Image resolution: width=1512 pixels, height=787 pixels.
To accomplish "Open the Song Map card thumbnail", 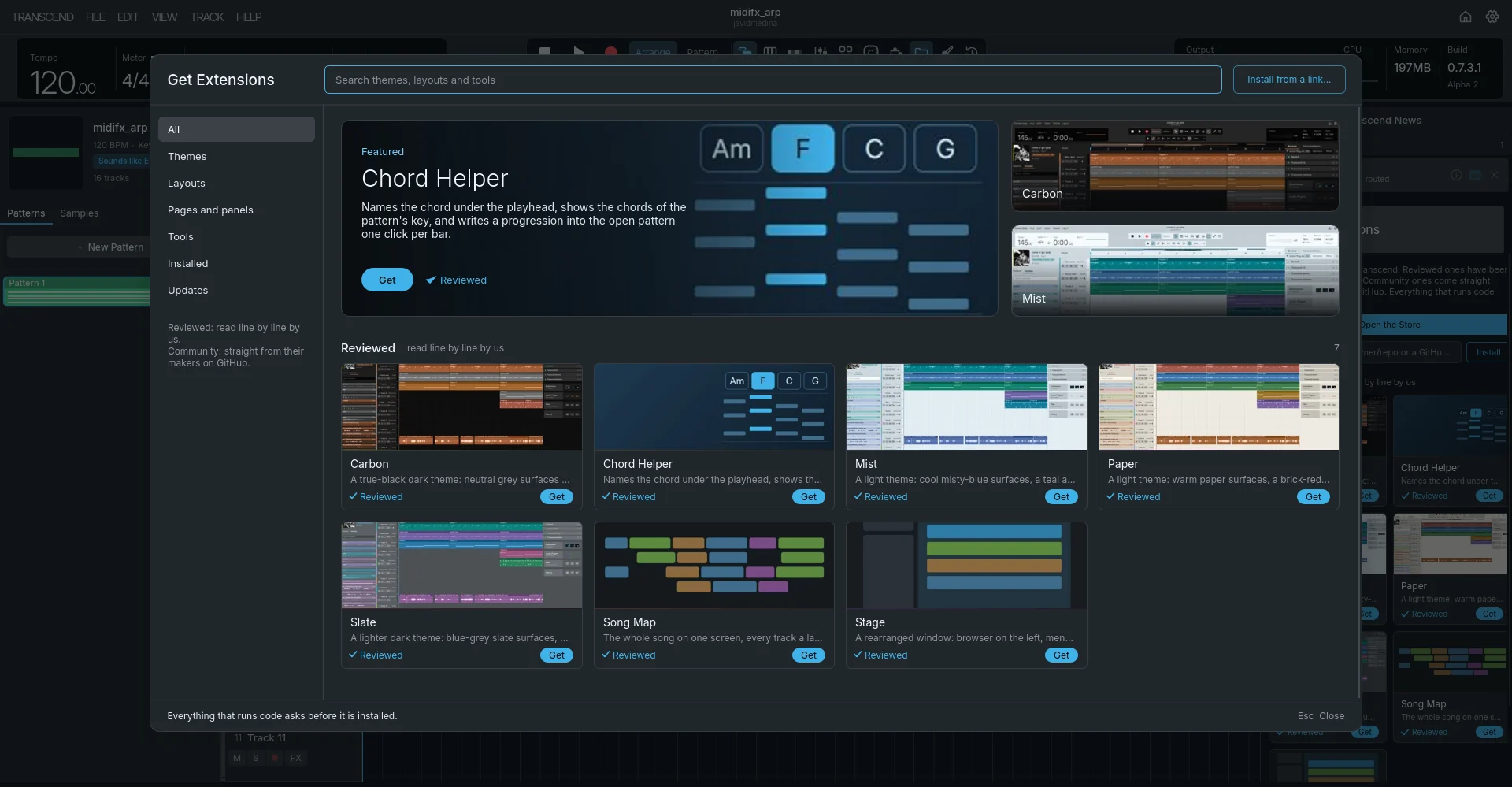I will click(713, 565).
